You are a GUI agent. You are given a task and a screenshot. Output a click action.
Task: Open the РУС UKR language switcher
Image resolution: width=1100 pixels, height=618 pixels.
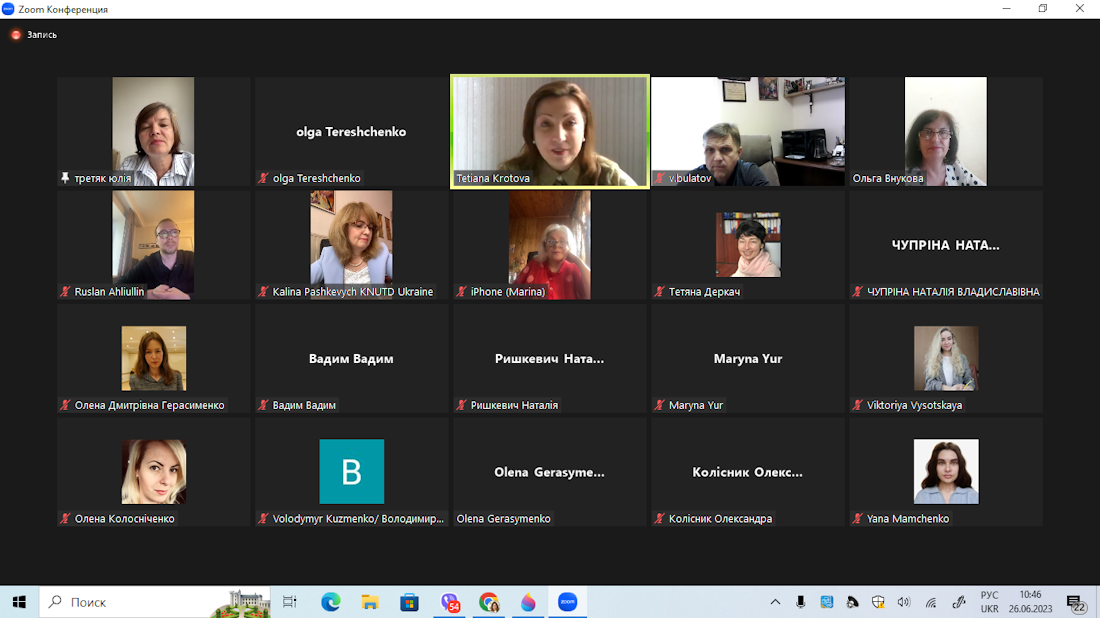coord(989,602)
